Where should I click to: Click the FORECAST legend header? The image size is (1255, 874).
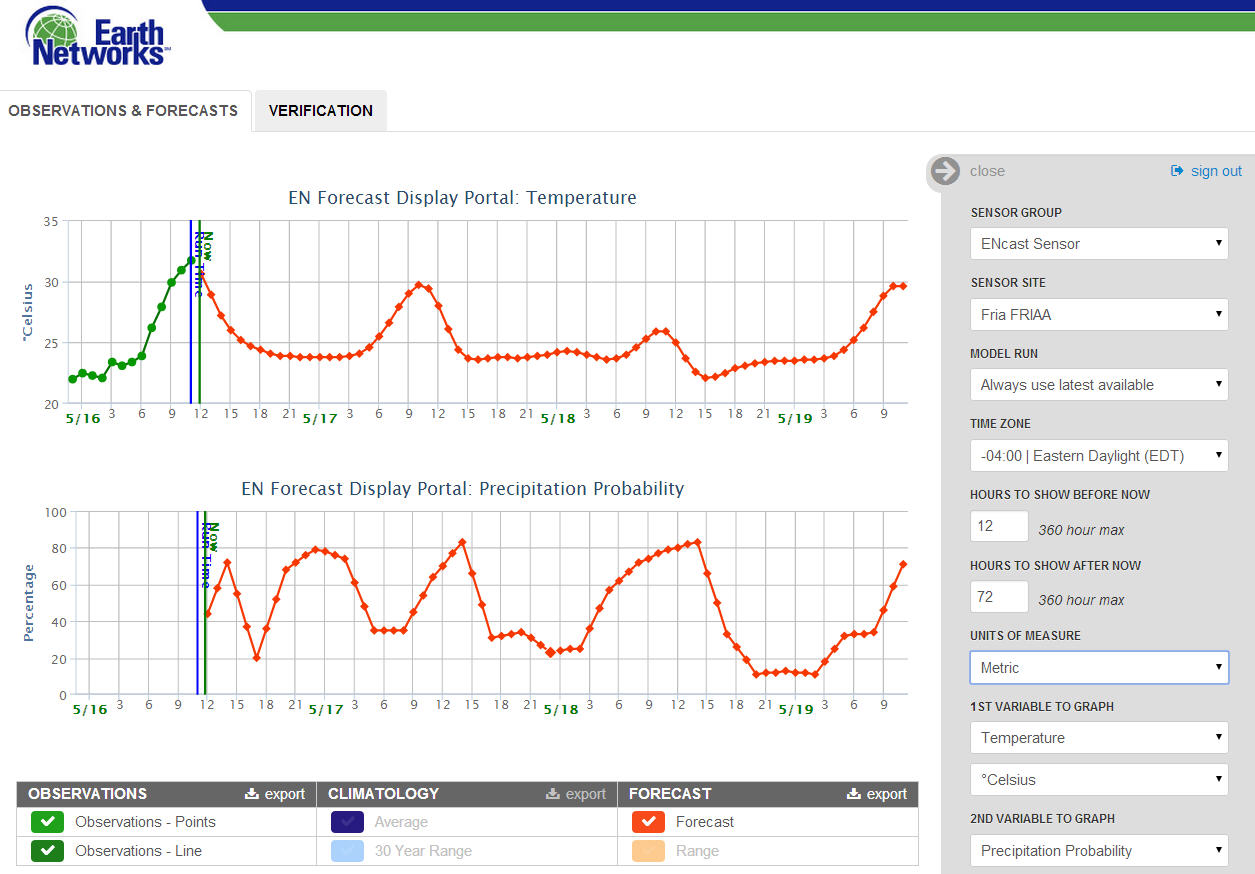click(670, 794)
